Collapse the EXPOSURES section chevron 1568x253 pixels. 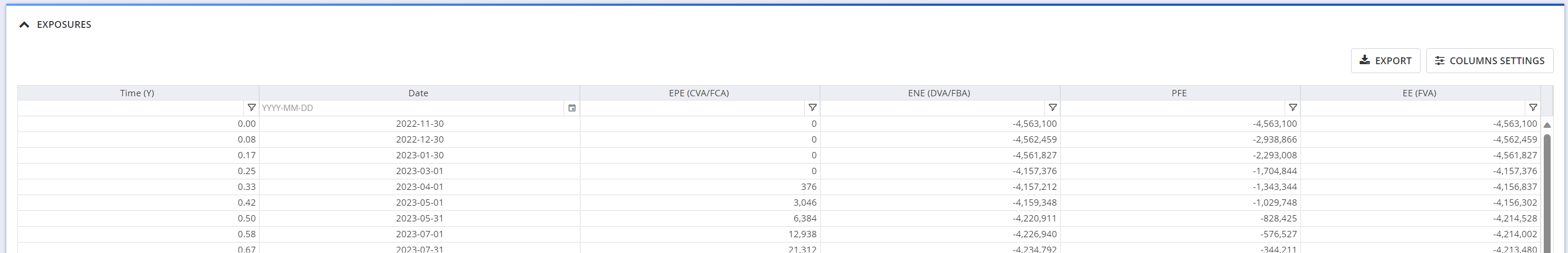[x=24, y=25]
